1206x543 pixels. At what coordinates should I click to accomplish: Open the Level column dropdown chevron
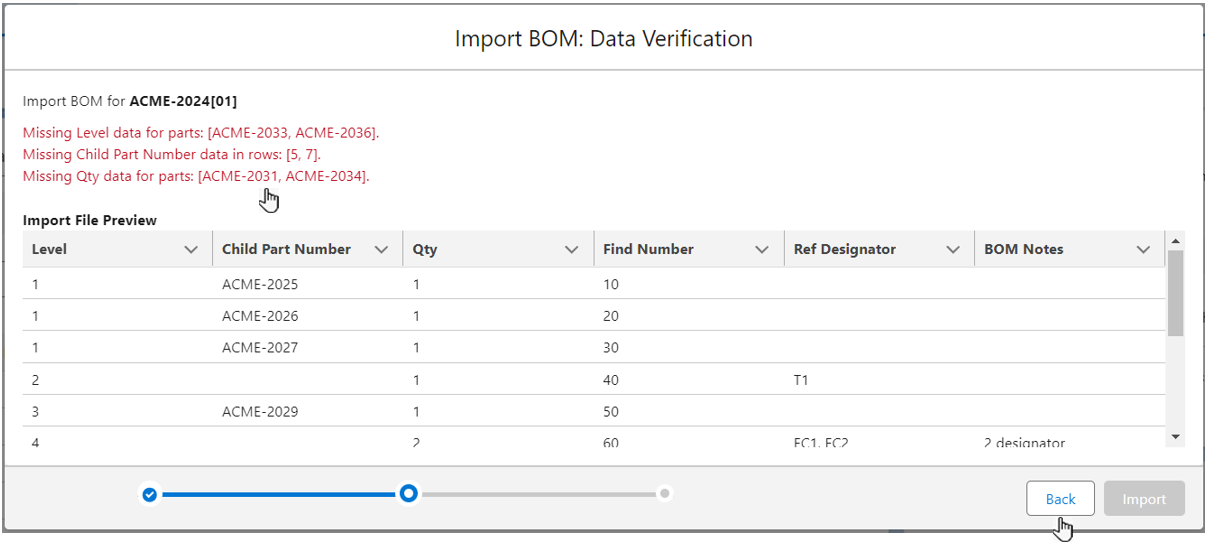coord(191,250)
